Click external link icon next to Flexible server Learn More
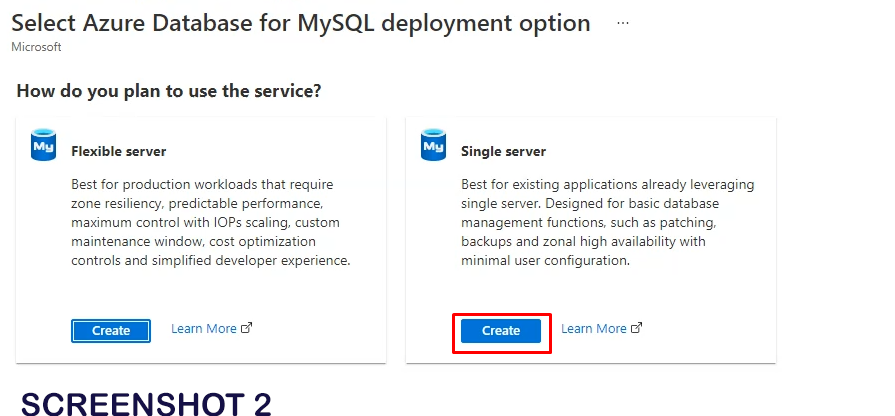This screenshot has width=895, height=416. [x=247, y=328]
